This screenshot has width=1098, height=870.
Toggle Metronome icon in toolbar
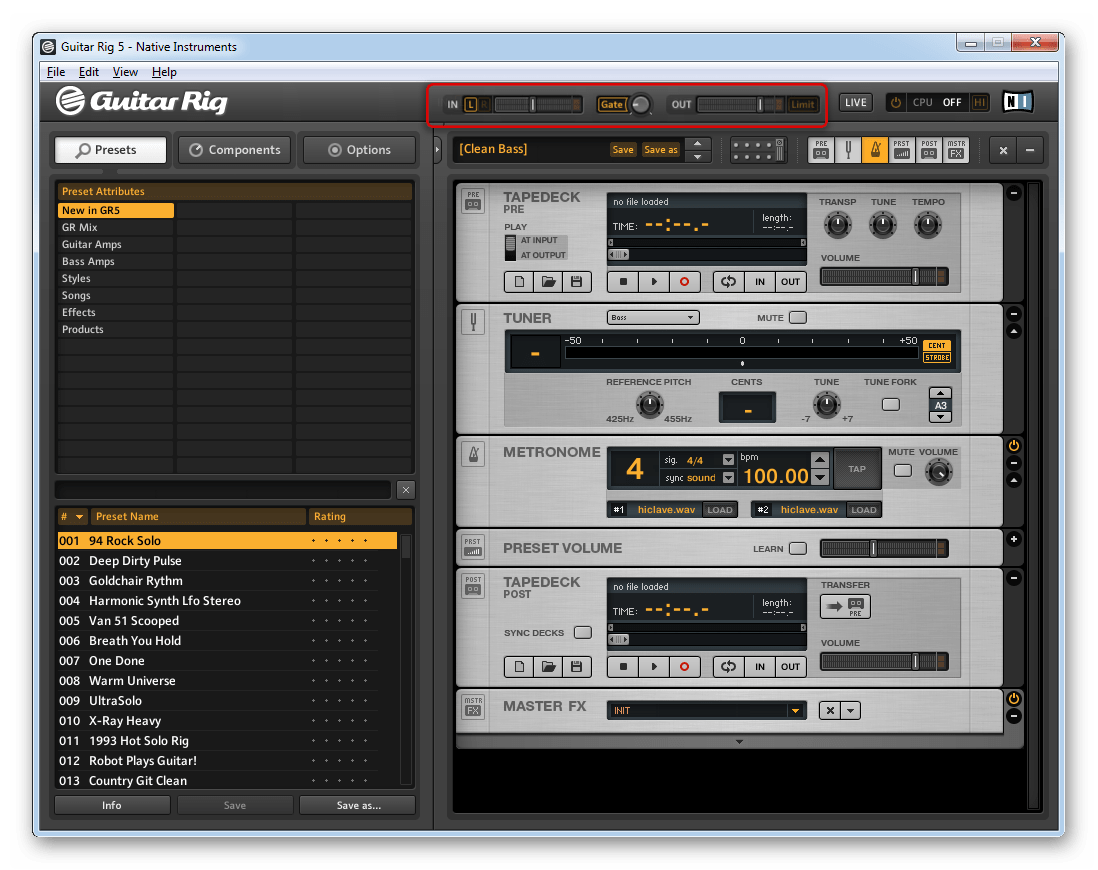[875, 149]
